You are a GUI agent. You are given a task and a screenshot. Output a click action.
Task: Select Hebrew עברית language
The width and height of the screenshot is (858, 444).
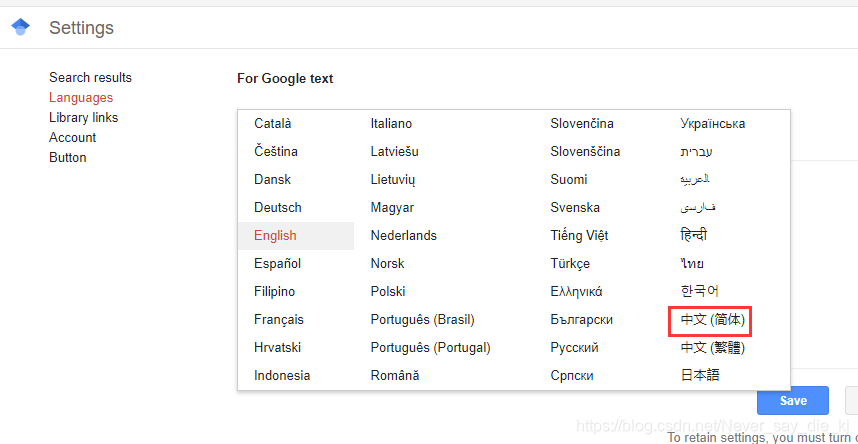pyautogui.click(x=696, y=152)
